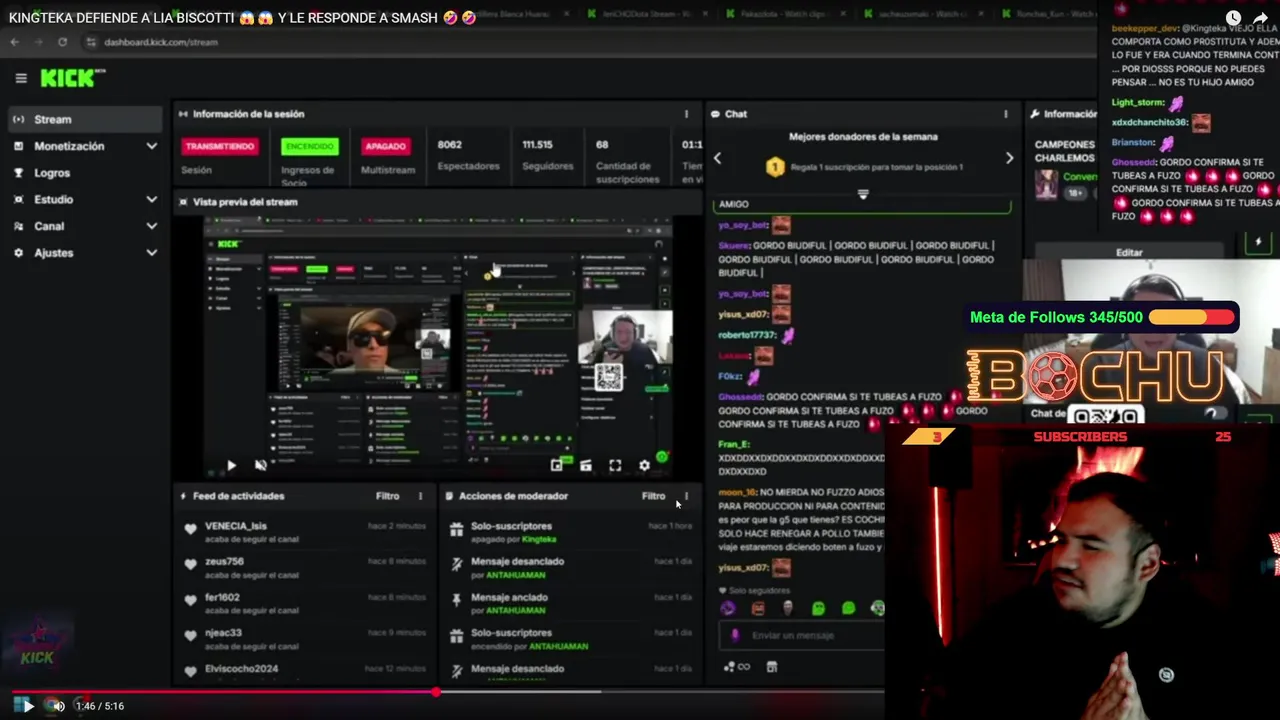Toggle the ENCENDIDO partner income badge
Viewport: 1280px width, 720px height.
tap(309, 146)
